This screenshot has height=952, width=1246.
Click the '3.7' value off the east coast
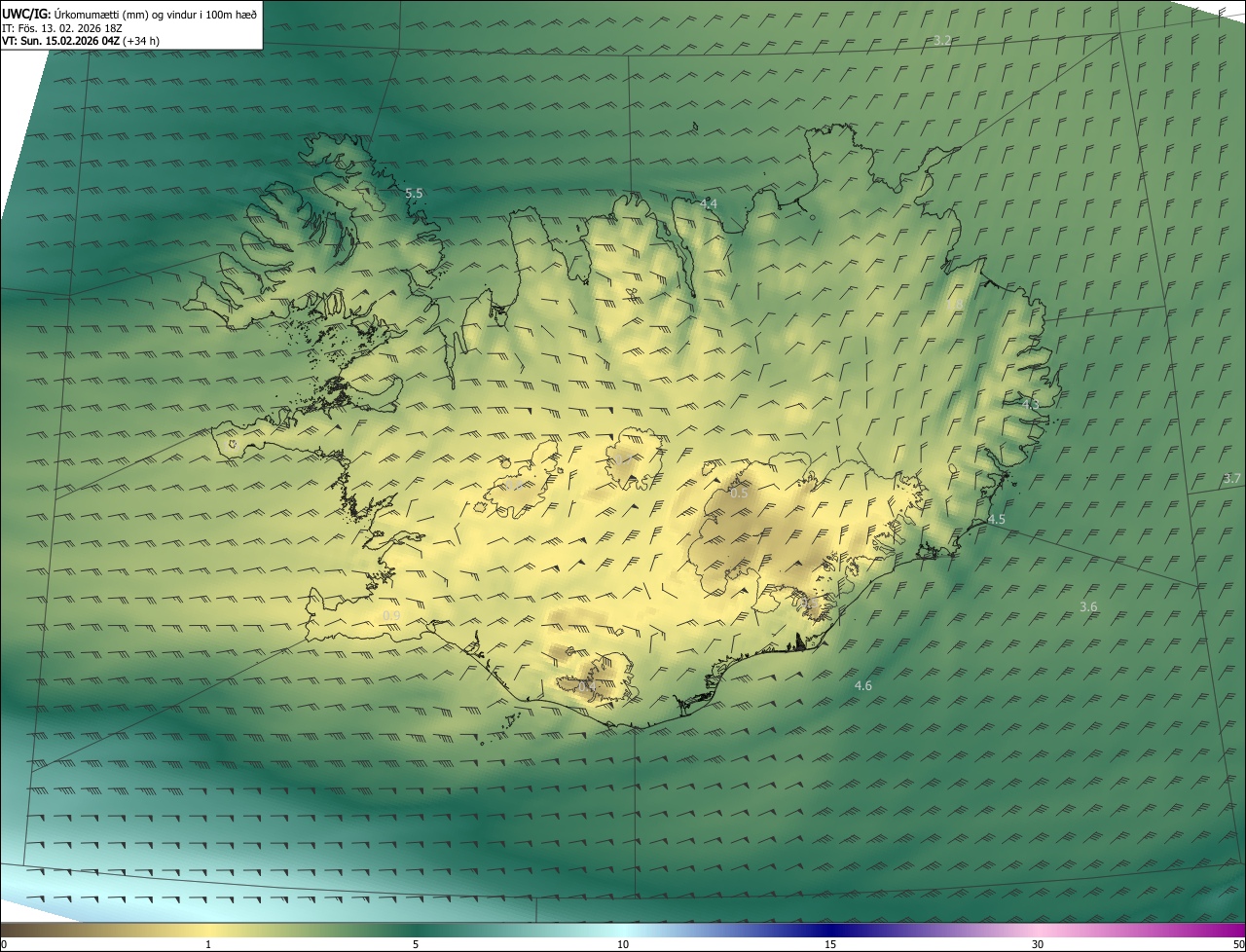pyautogui.click(x=1231, y=478)
